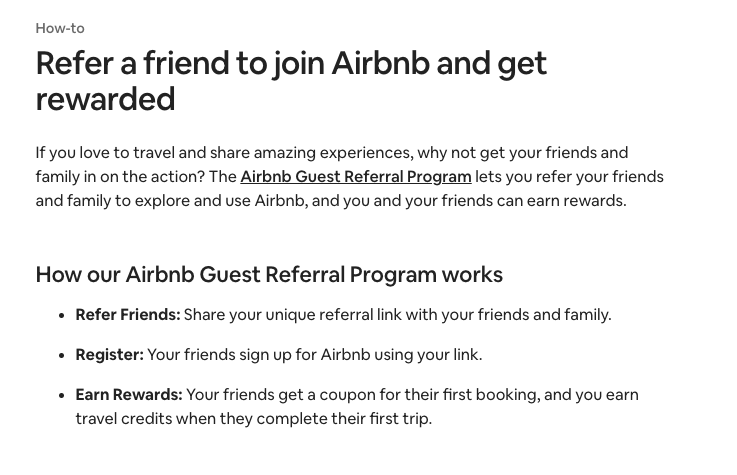Click the bold "Earn Rewards:" label
The image size is (737, 475).
[129, 395]
